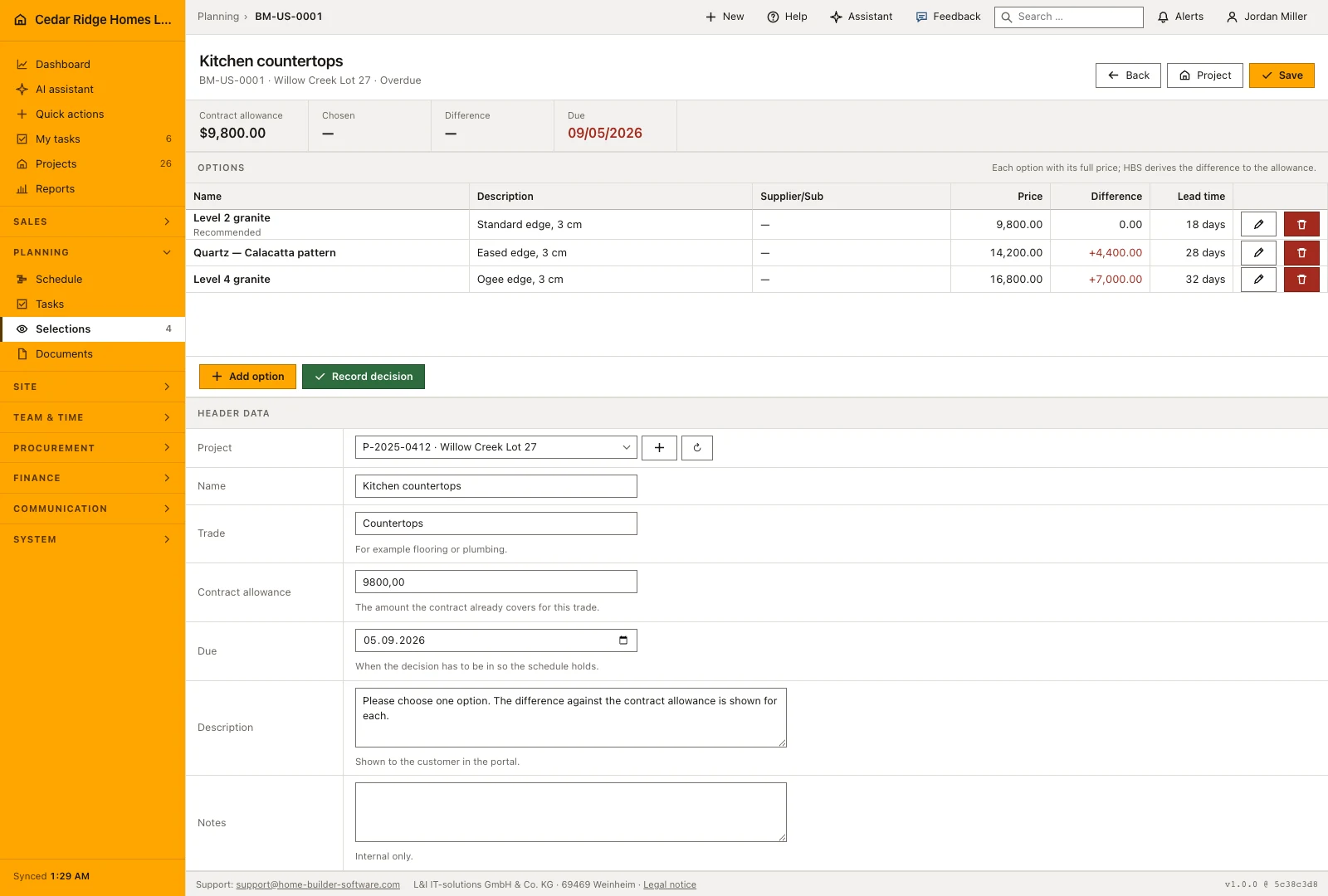Expand the Procurement sidebar section
This screenshot has width=1328, height=896.
92,448
